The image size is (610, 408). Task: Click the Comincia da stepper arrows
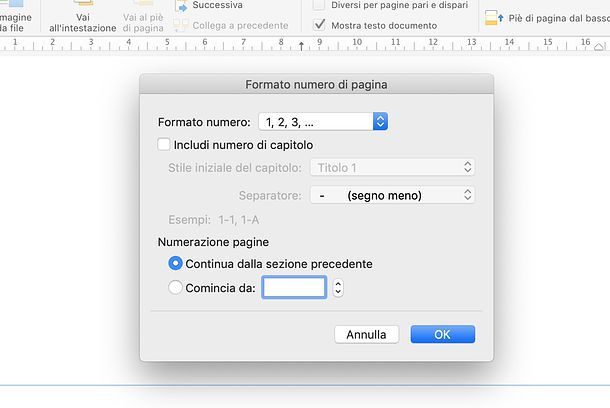[x=338, y=288]
